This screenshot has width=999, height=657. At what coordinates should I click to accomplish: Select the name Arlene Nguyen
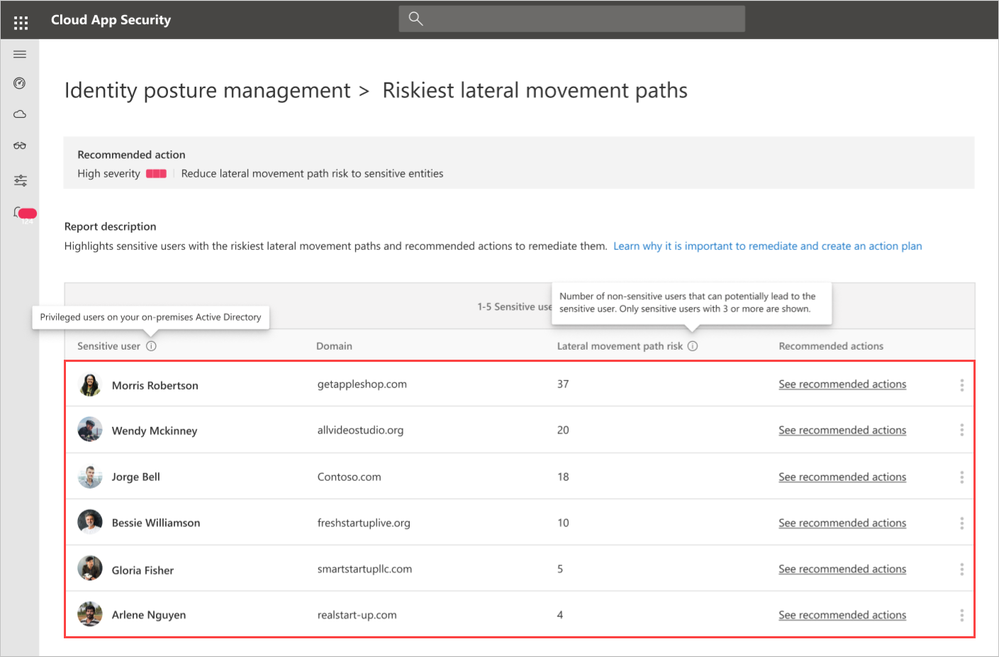pos(148,615)
